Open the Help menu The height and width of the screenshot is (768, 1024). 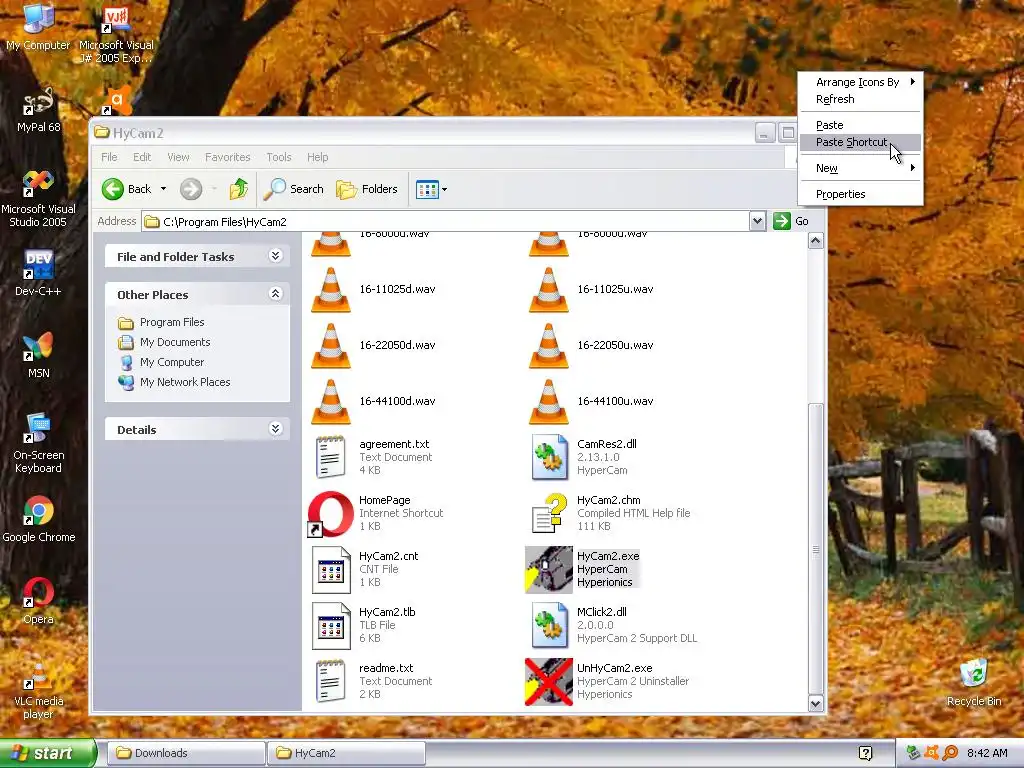click(x=317, y=157)
